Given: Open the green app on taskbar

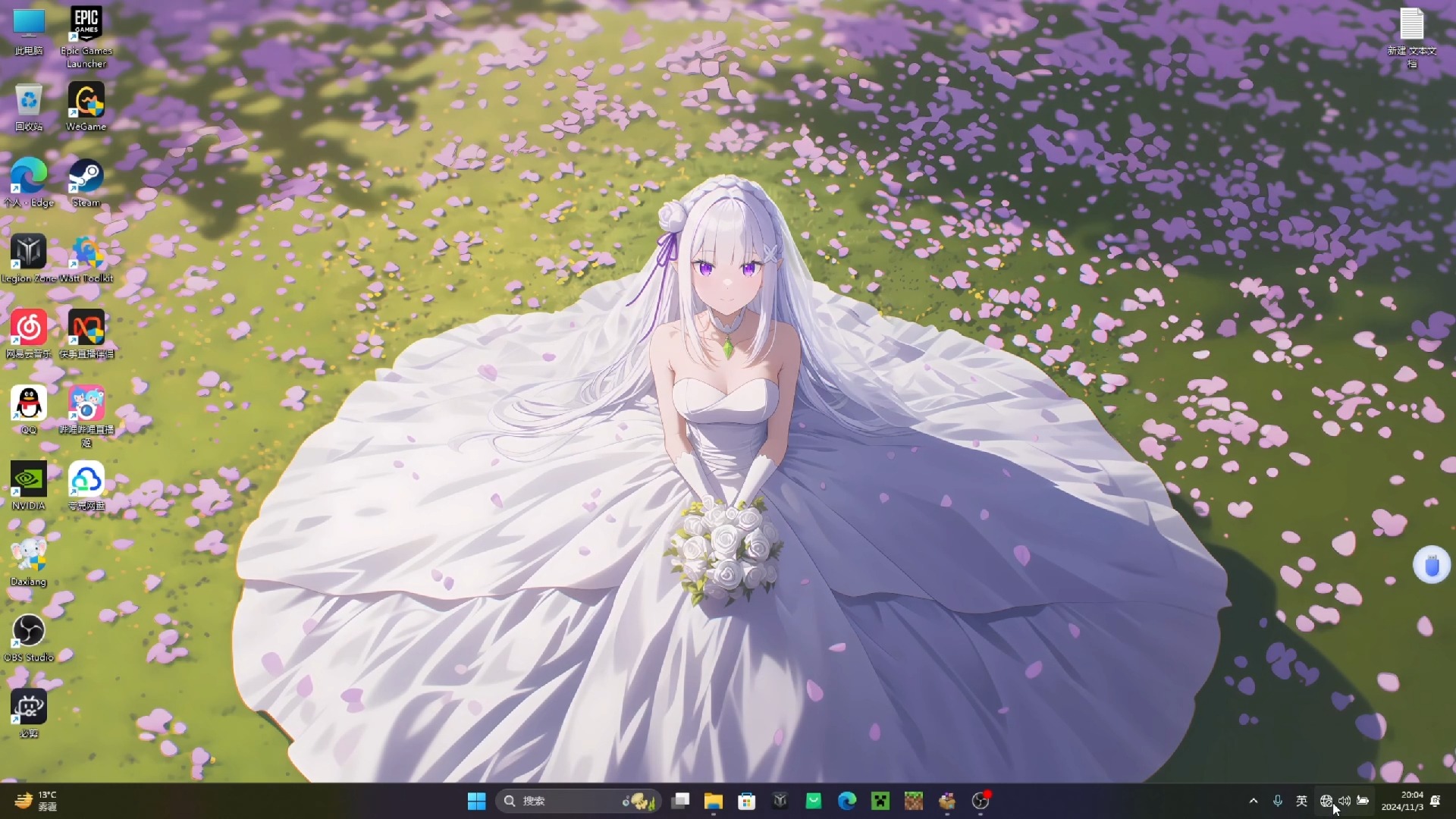Looking at the screenshot, I should (x=814, y=801).
